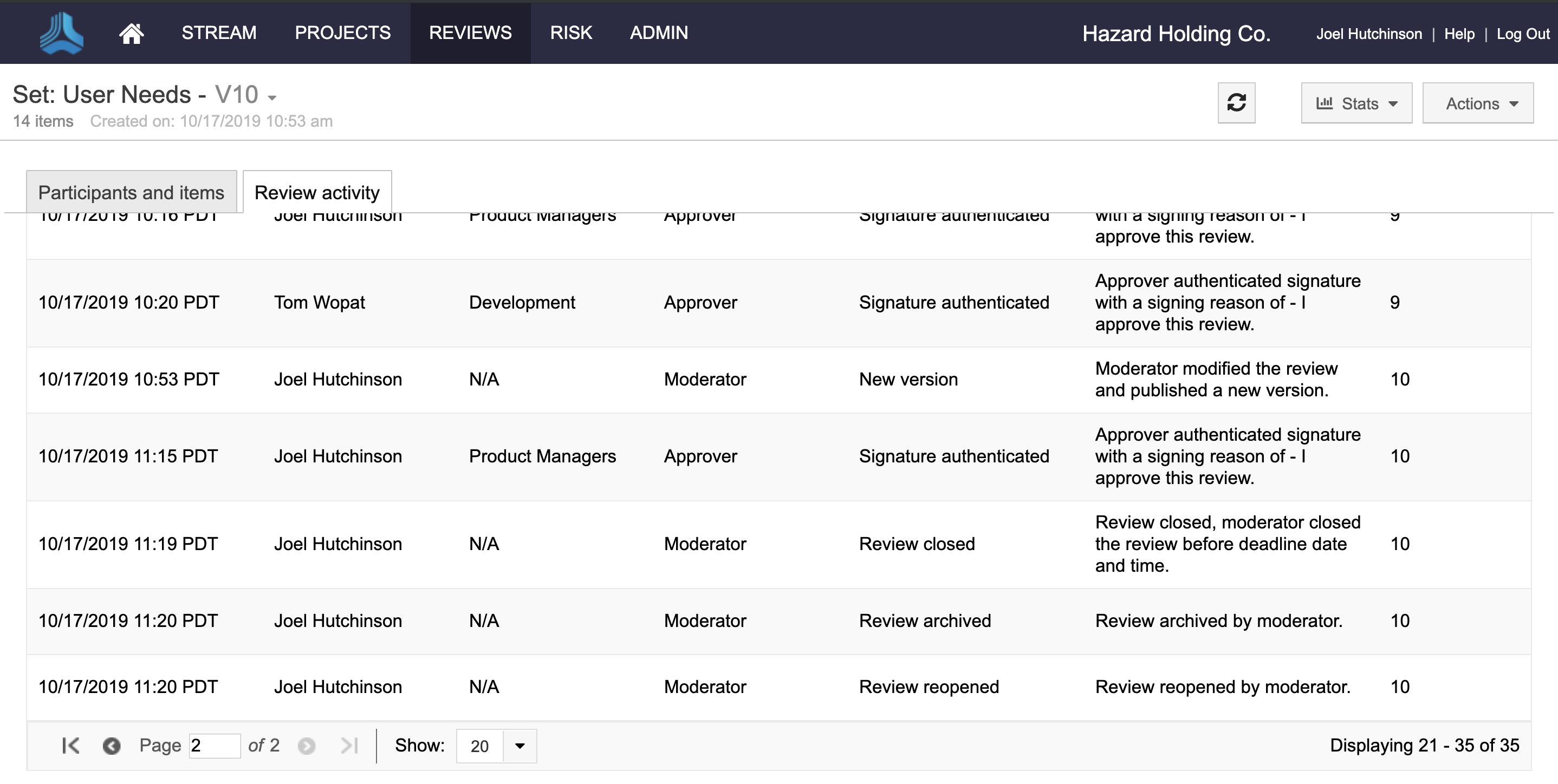Click the refresh review button

(1236, 103)
